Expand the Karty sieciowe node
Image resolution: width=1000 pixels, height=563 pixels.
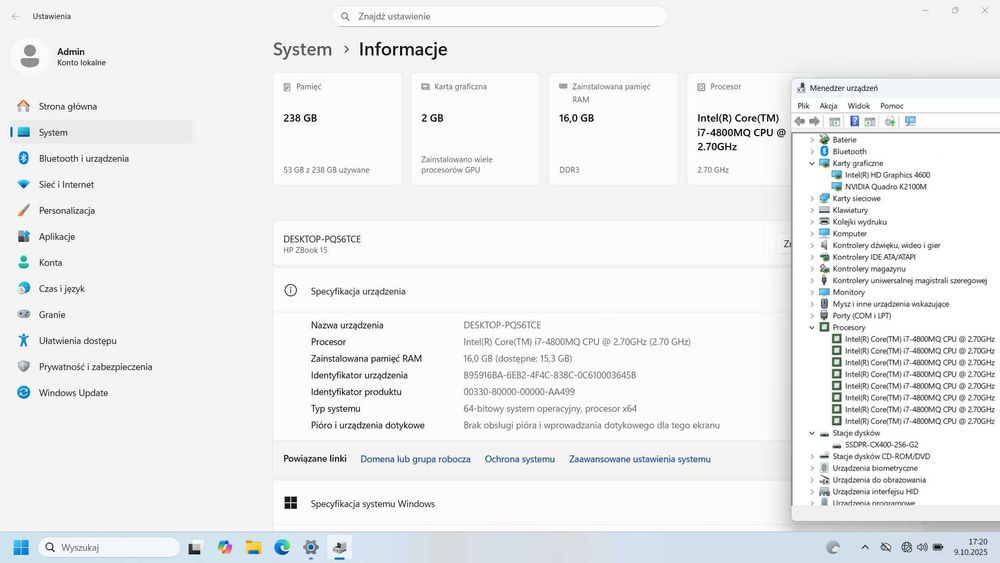pos(812,198)
